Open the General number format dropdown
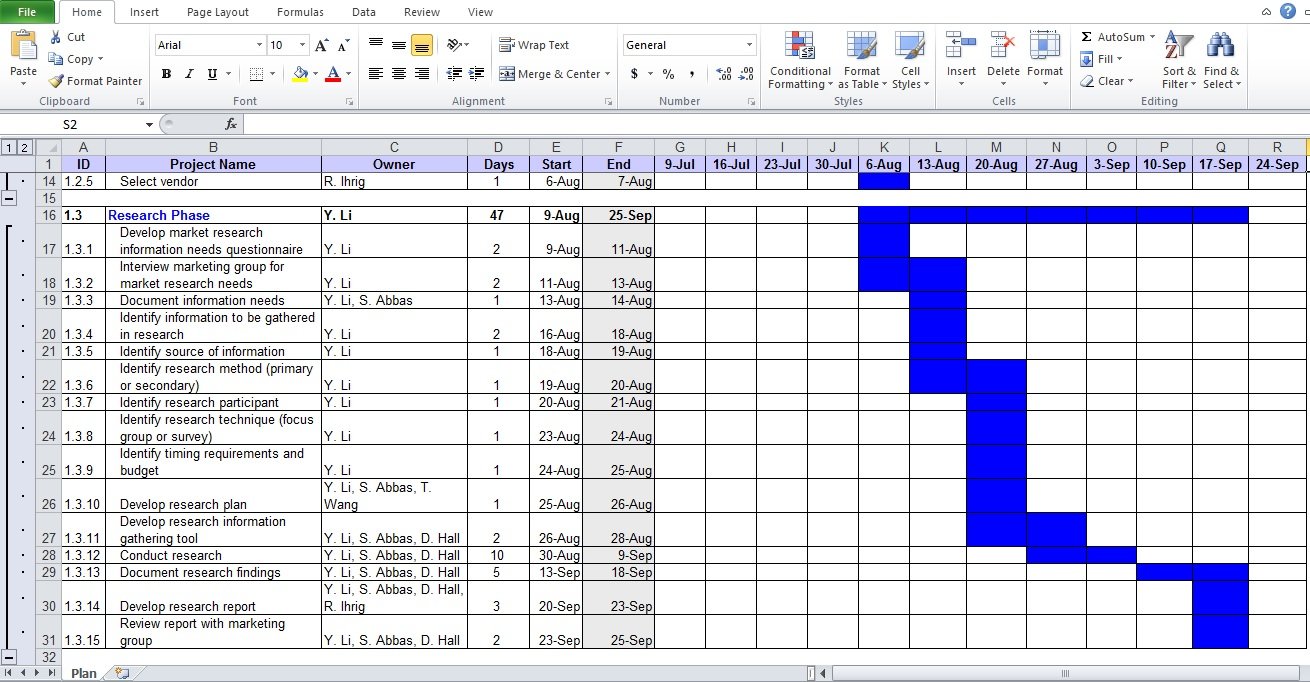This screenshot has width=1310, height=682. [689, 45]
